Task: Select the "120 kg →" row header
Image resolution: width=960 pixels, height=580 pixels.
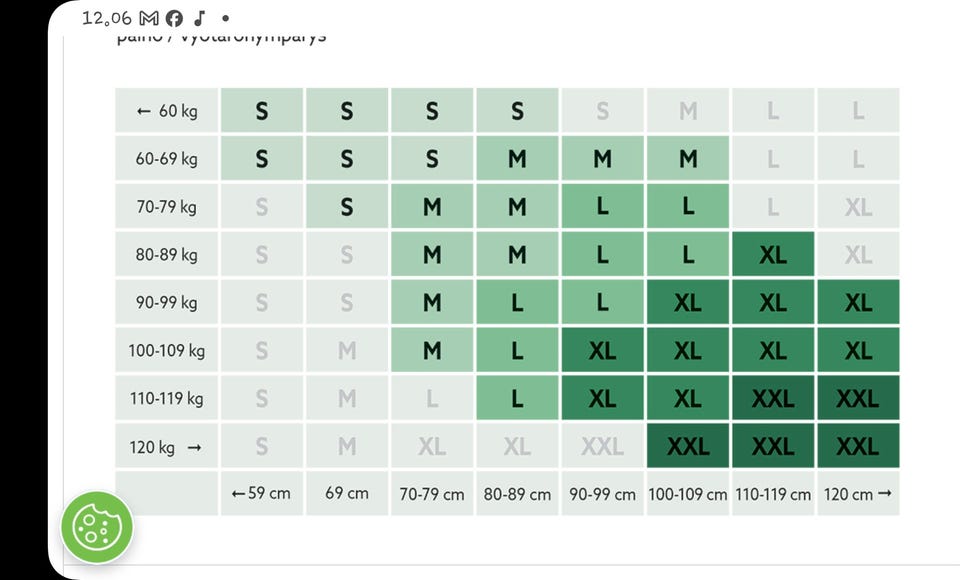Action: 167,447
